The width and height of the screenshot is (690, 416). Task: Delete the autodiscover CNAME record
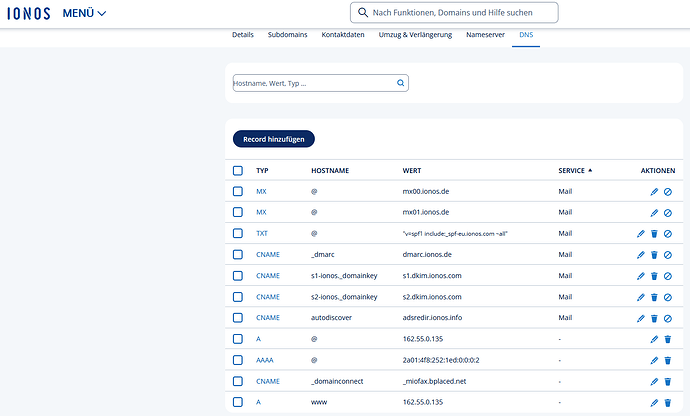tap(654, 317)
